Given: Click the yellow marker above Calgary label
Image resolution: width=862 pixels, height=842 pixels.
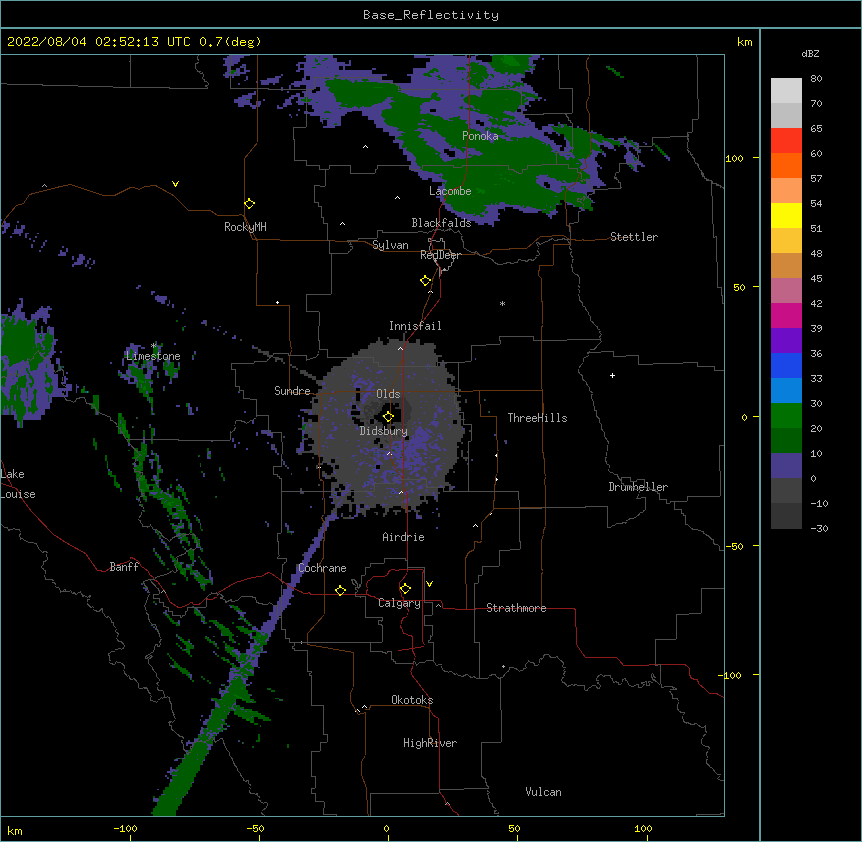Looking at the screenshot, I should point(405,589).
